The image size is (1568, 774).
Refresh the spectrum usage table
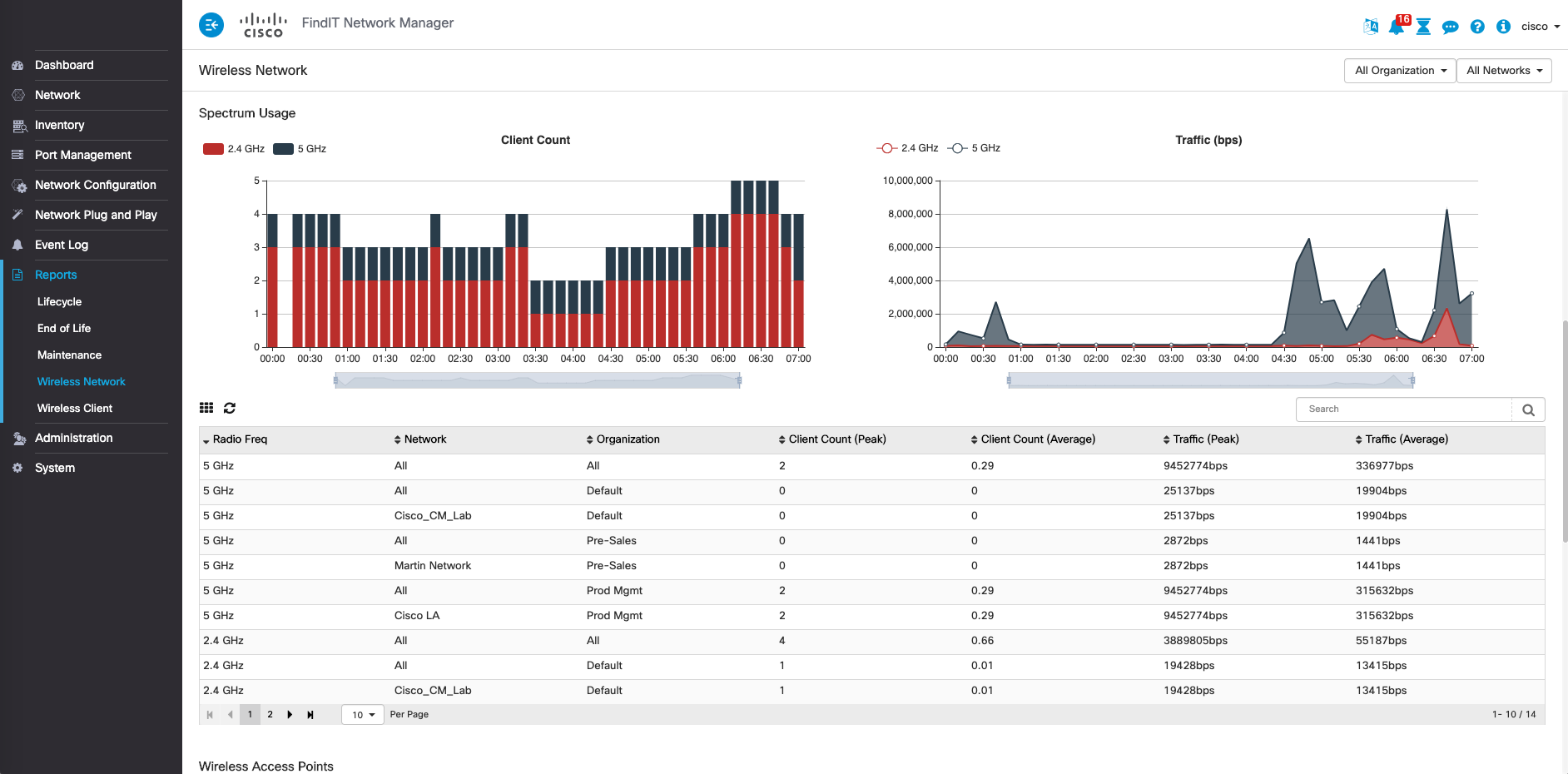coord(230,408)
